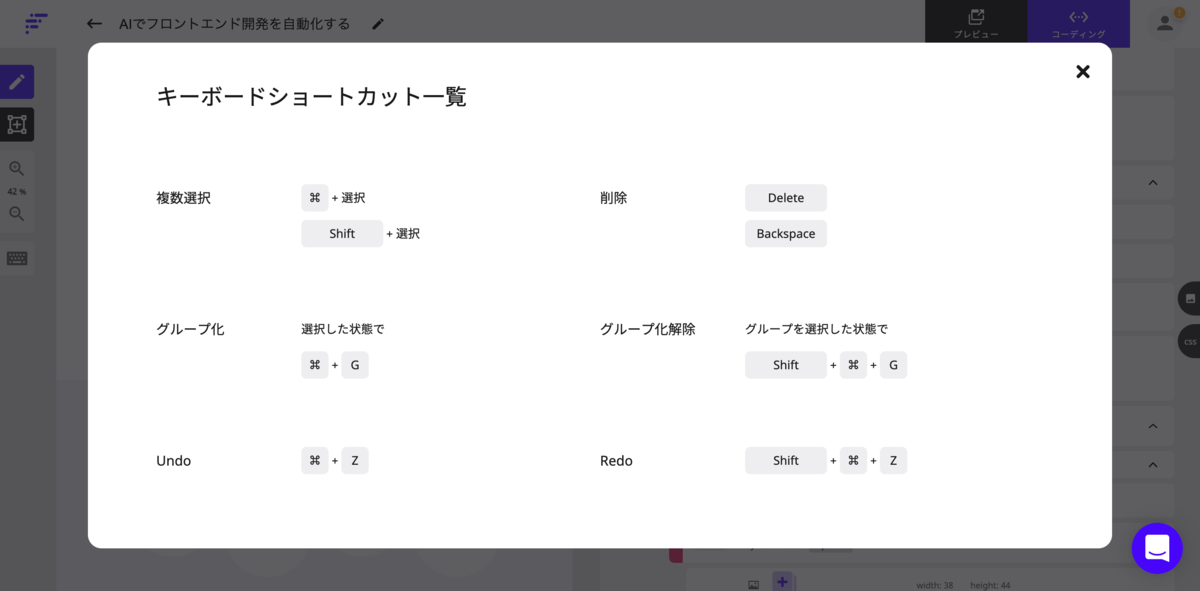Click the zoom in magnifier icon

[x=17, y=168]
